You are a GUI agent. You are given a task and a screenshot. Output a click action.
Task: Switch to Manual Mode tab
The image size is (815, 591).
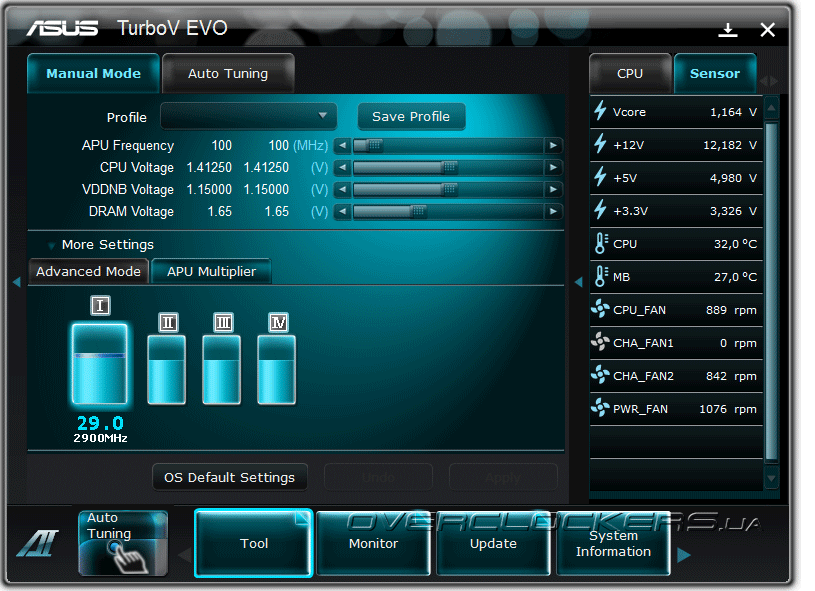[94, 73]
